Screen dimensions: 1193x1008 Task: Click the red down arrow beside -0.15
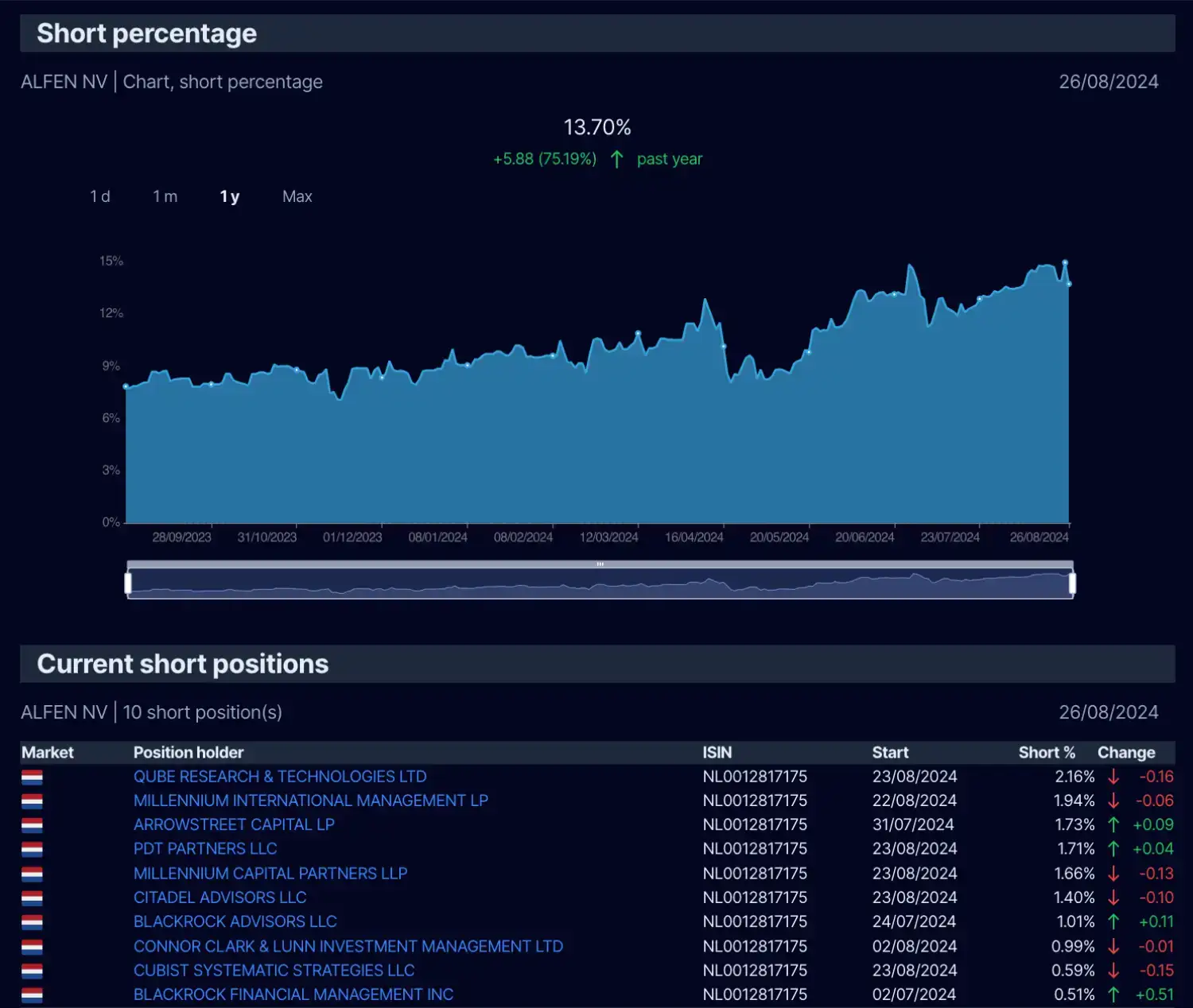click(1113, 971)
